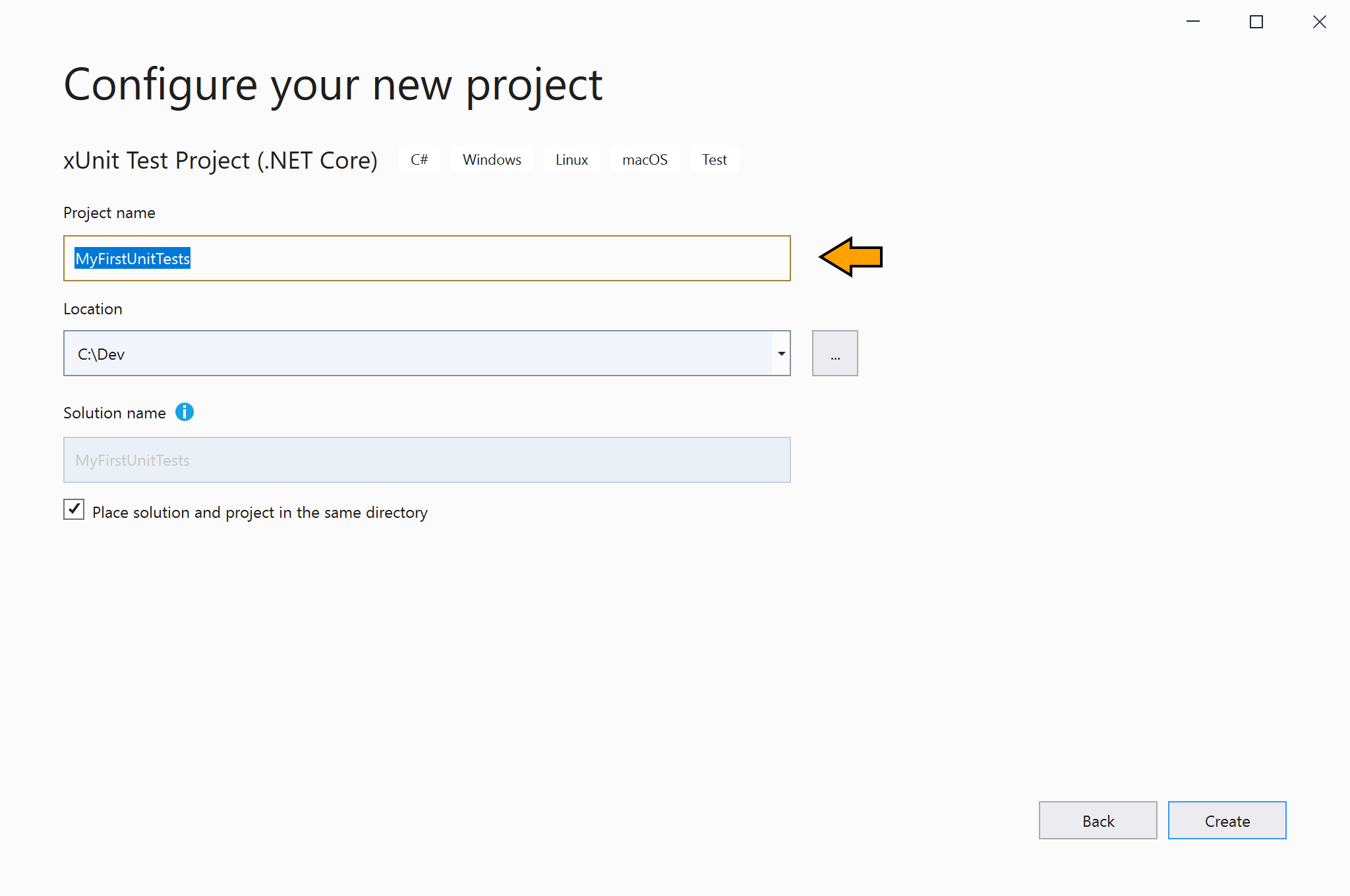Viewport: 1350px width, 896px height.
Task: Open the Solution name info tooltip icon
Action: point(185,412)
